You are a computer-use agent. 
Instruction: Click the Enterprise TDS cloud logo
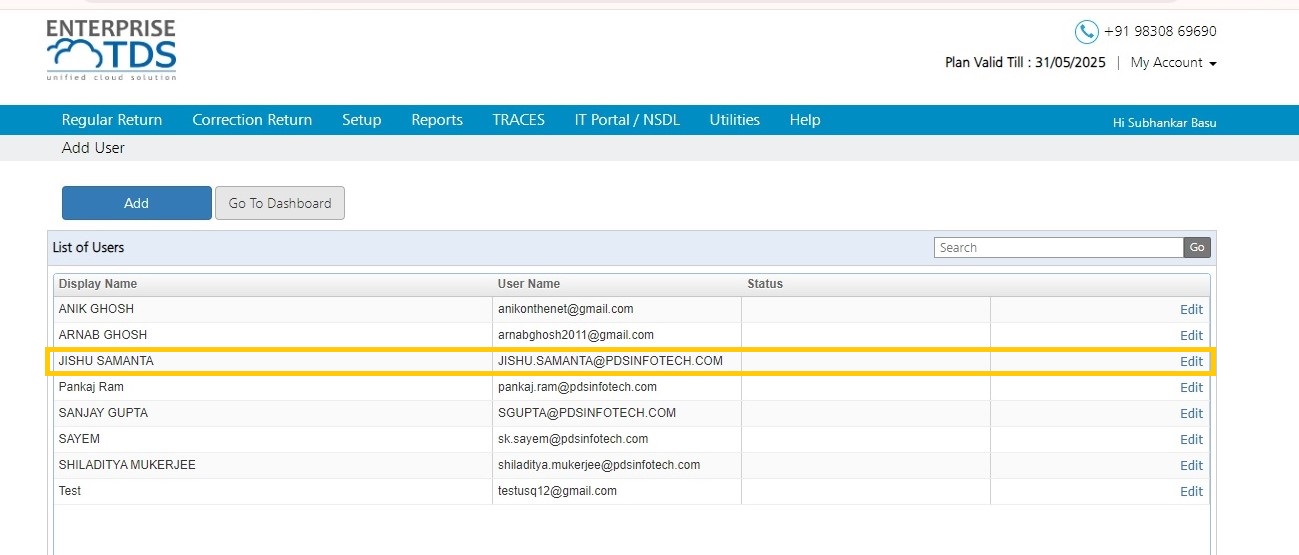pos(111,50)
